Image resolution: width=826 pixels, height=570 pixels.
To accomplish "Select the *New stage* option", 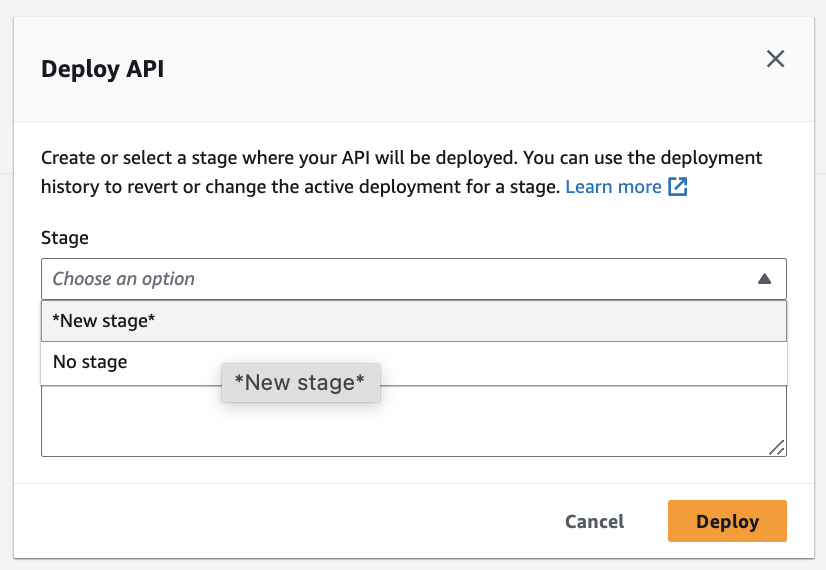I will click(104, 321).
